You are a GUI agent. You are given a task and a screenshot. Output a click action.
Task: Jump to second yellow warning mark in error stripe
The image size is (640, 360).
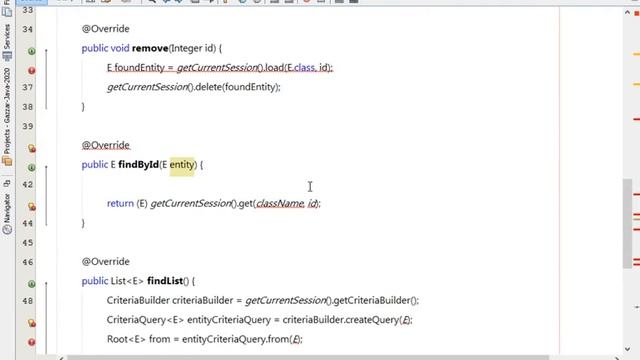(x=636, y=84)
